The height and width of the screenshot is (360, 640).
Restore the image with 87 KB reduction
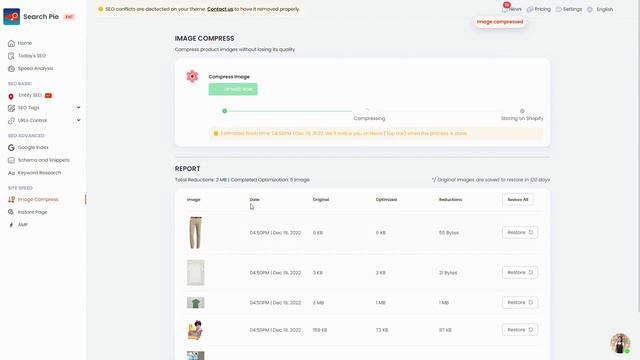click(520, 329)
